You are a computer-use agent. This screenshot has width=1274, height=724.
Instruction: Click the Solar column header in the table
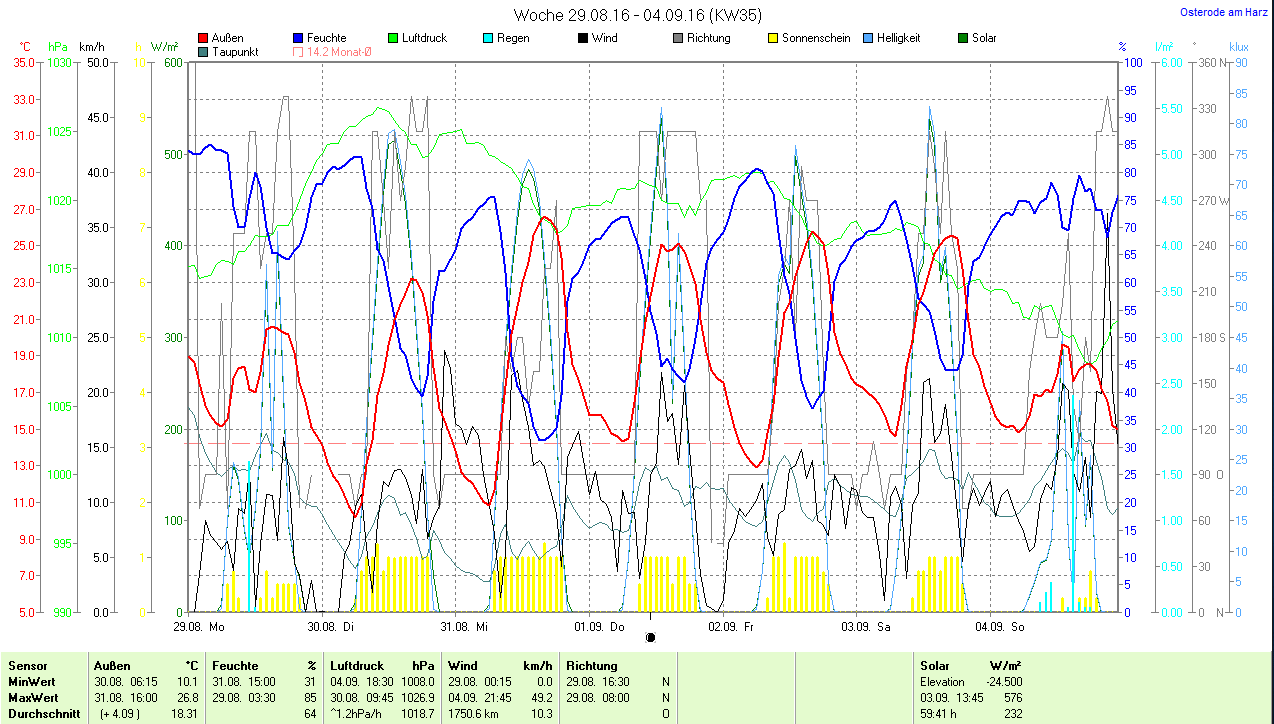[x=935, y=665]
